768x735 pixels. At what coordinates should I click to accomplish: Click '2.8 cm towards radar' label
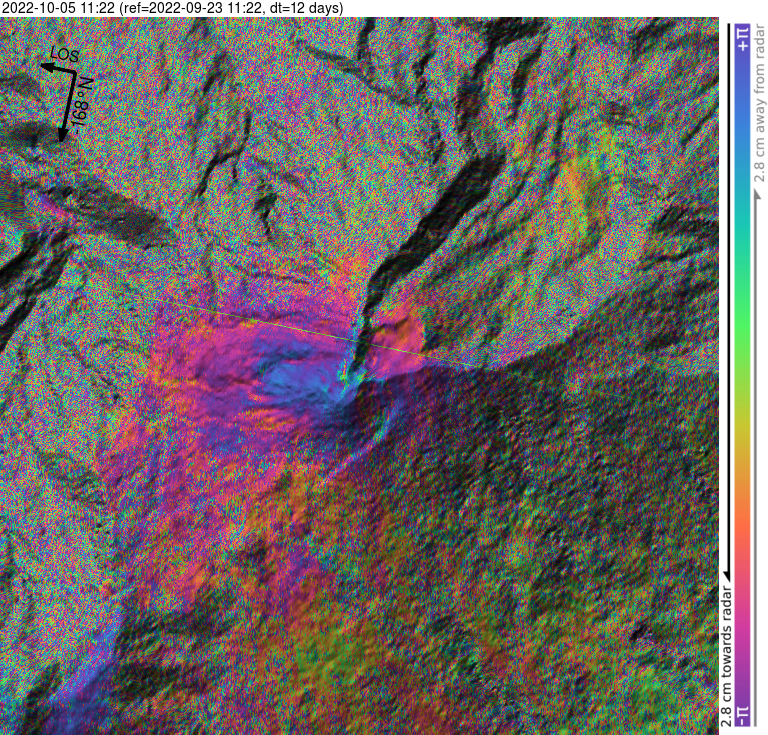pos(727,656)
